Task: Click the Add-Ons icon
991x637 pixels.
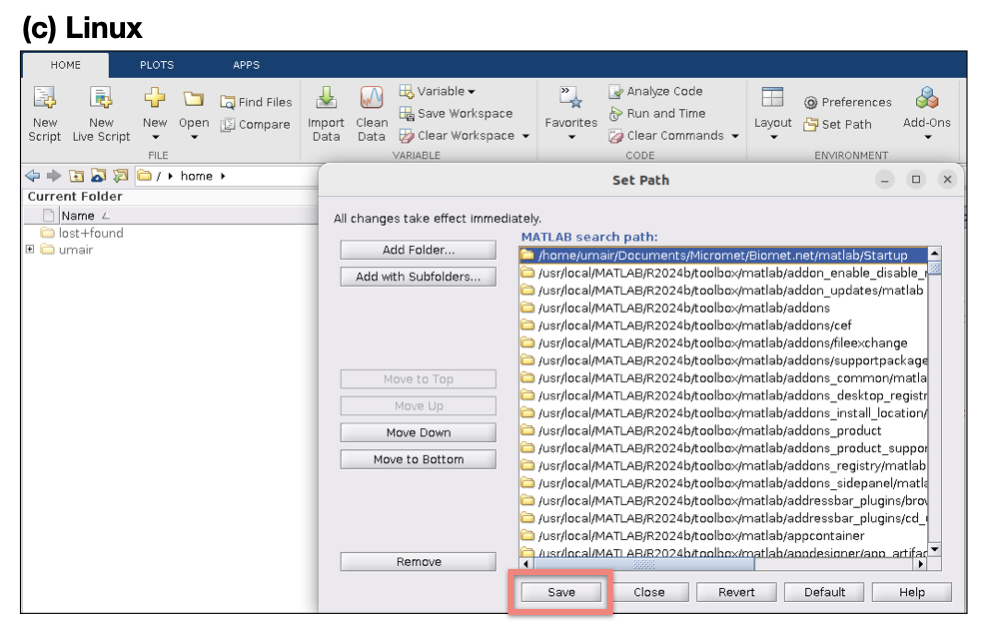Action: pyautogui.click(x=927, y=98)
